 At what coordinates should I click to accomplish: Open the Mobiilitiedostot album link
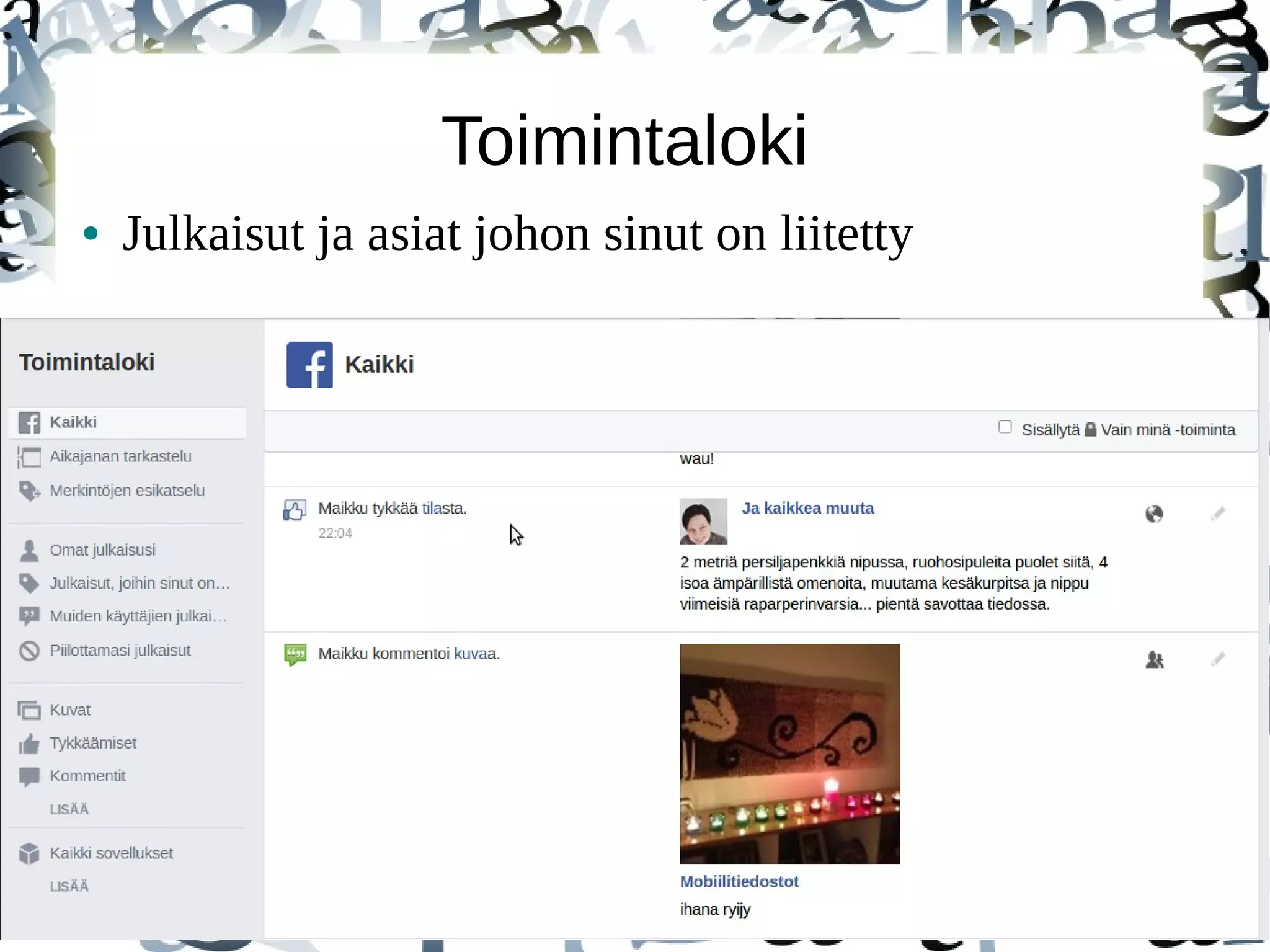739,882
